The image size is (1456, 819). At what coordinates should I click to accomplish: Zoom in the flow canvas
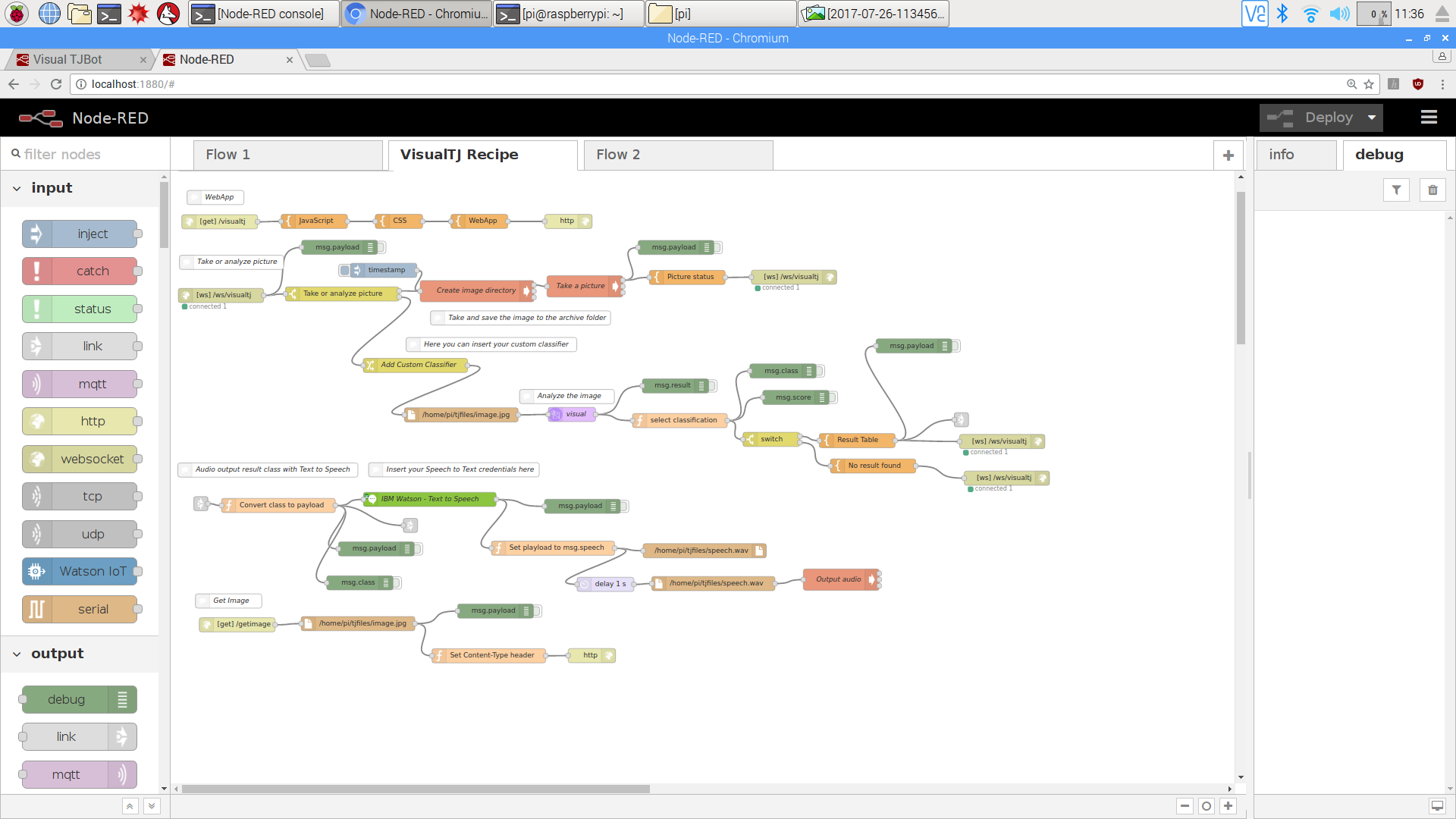click(x=1228, y=806)
